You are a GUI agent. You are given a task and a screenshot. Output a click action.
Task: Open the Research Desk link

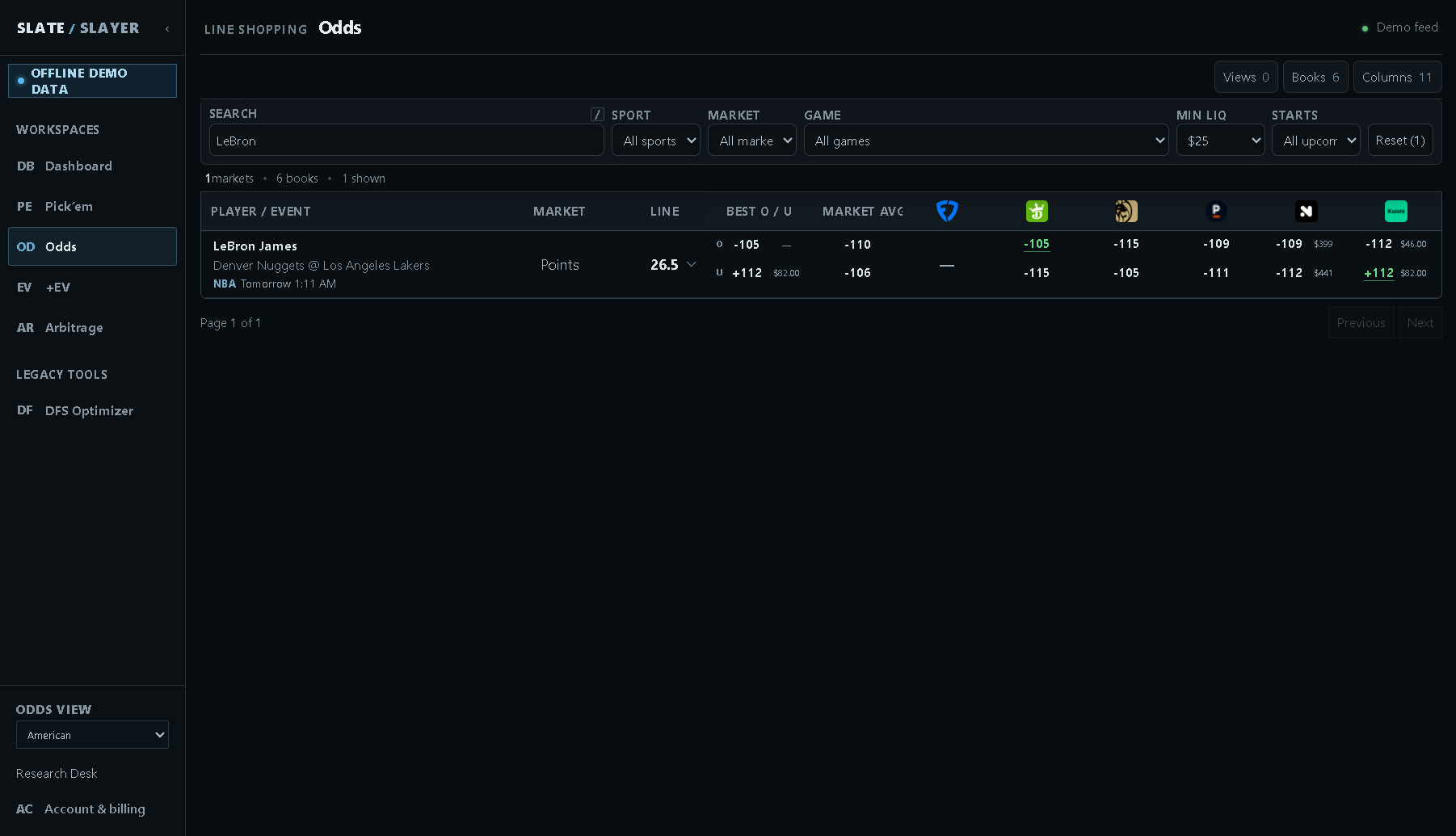(57, 774)
